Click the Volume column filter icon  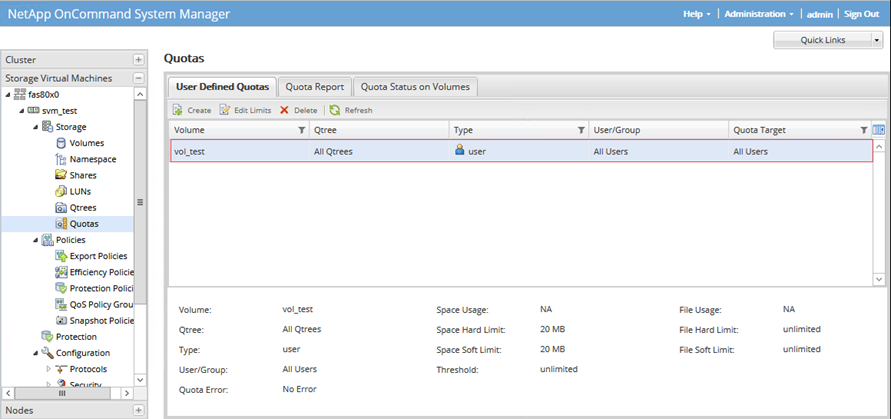[302, 130]
